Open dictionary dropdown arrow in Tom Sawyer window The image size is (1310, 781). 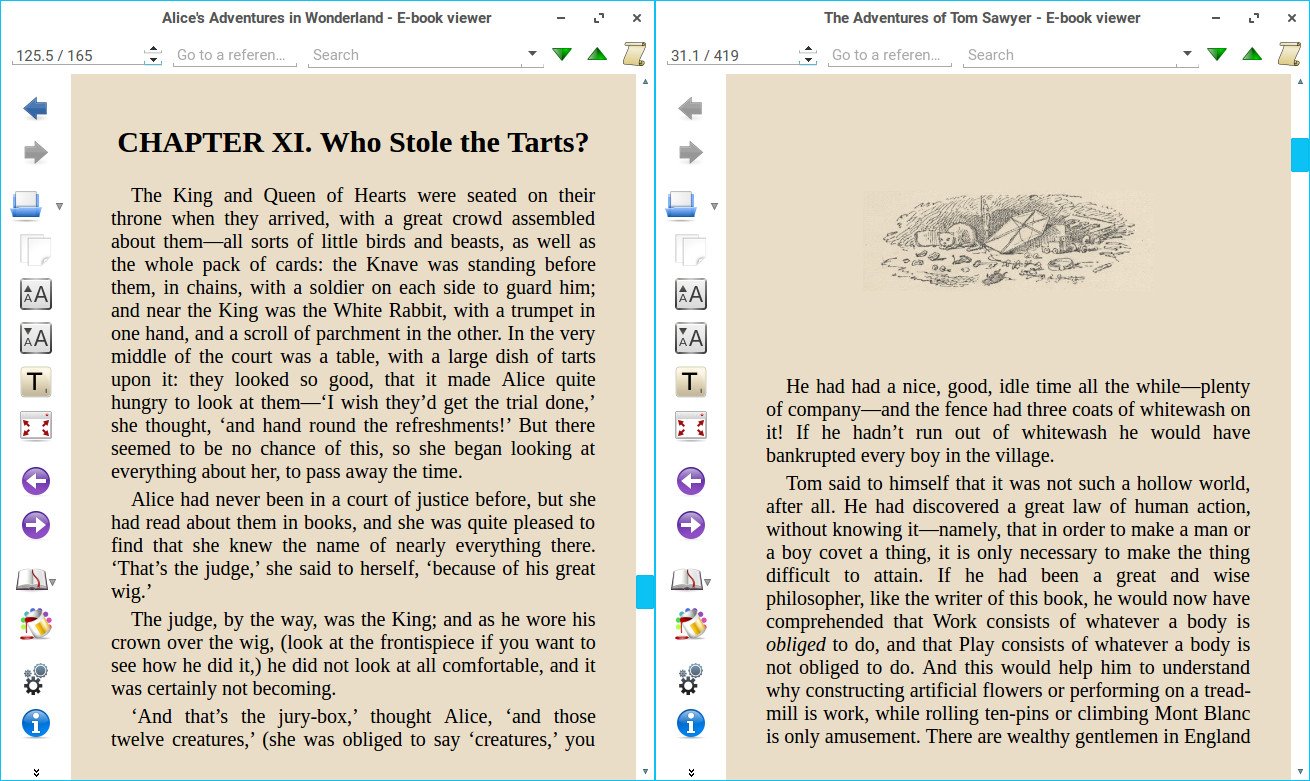click(708, 582)
